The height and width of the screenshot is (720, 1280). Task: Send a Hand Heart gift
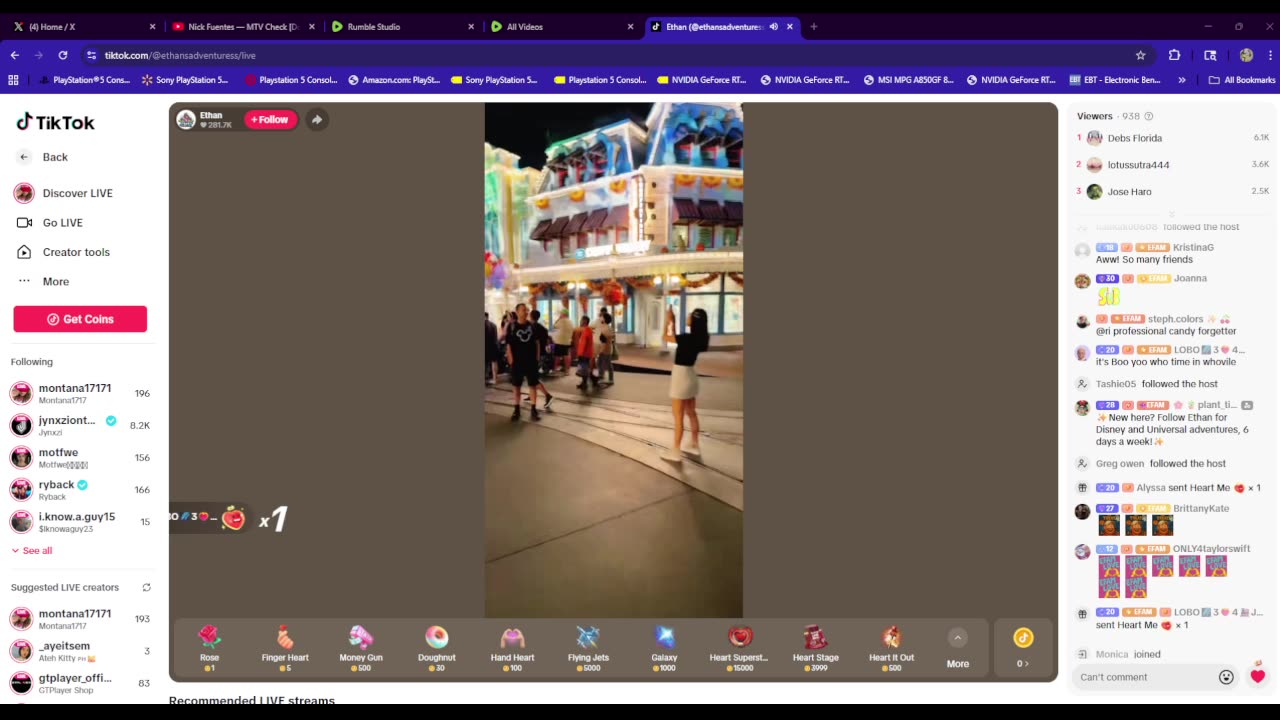(x=512, y=648)
